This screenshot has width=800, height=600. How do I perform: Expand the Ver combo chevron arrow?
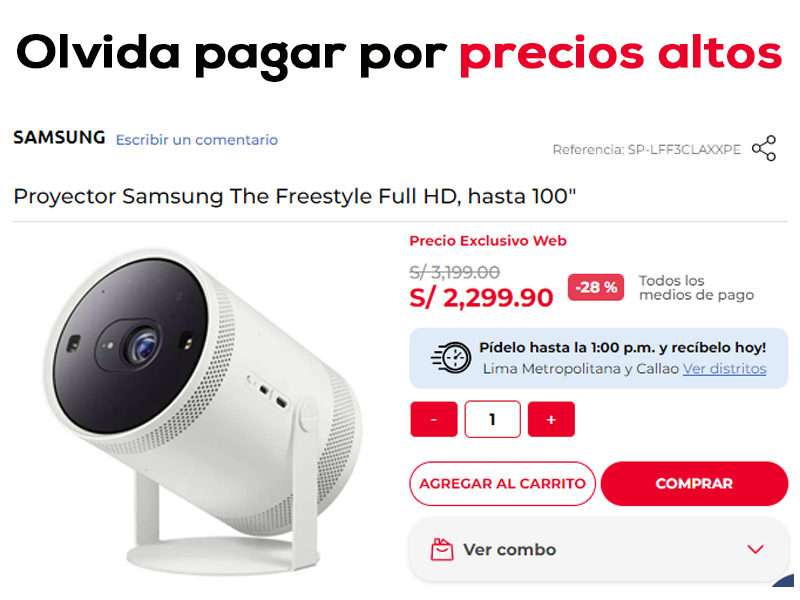tap(755, 549)
